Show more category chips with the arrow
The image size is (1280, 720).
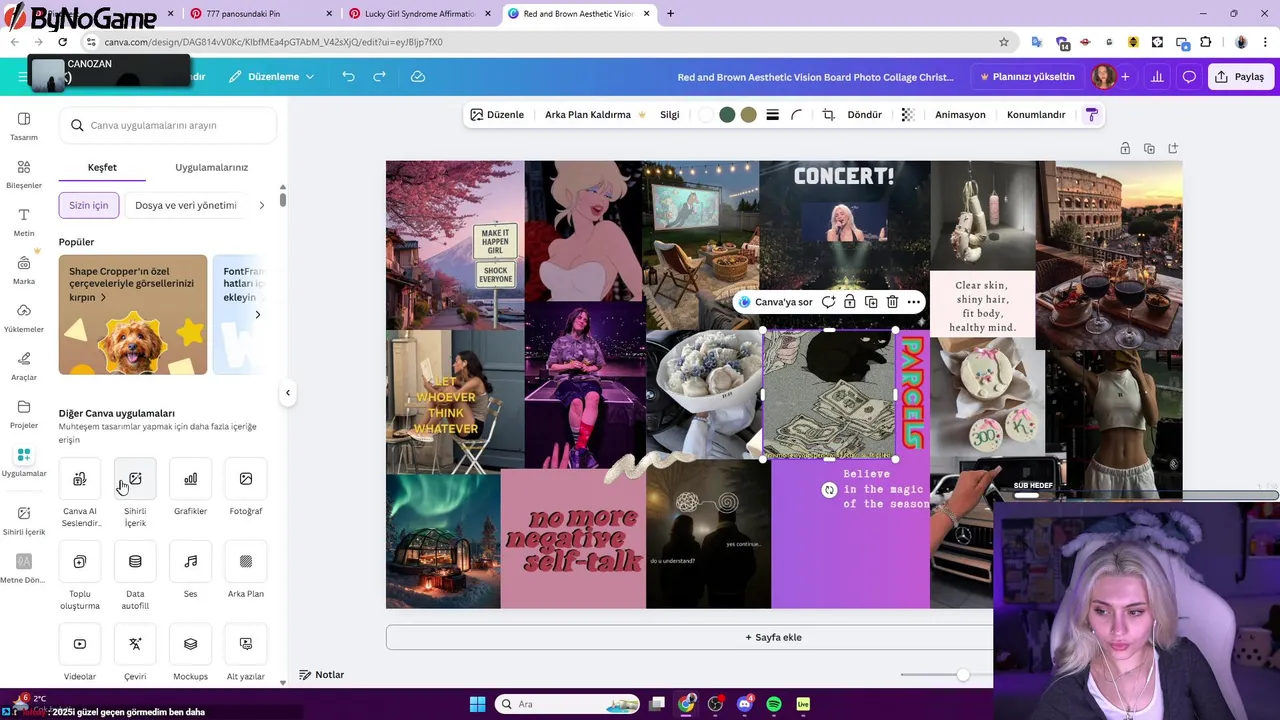coord(262,205)
